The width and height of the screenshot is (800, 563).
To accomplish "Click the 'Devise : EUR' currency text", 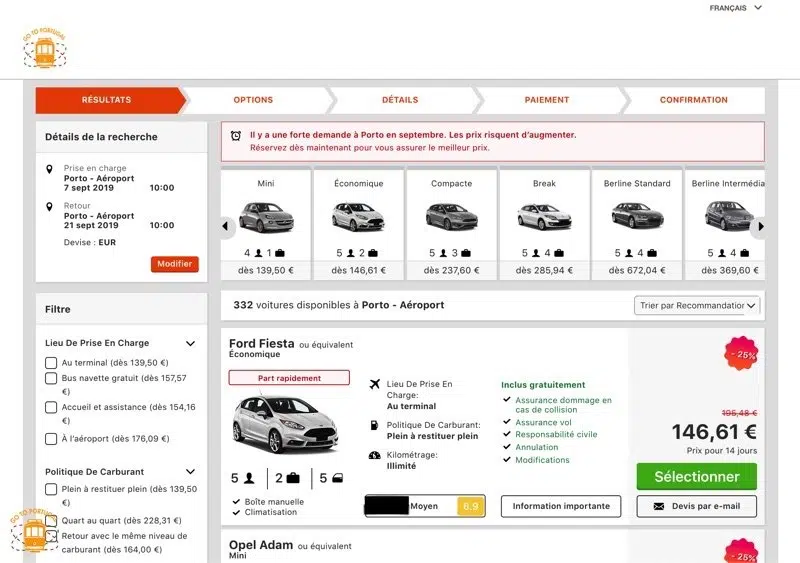I will 90,242.
